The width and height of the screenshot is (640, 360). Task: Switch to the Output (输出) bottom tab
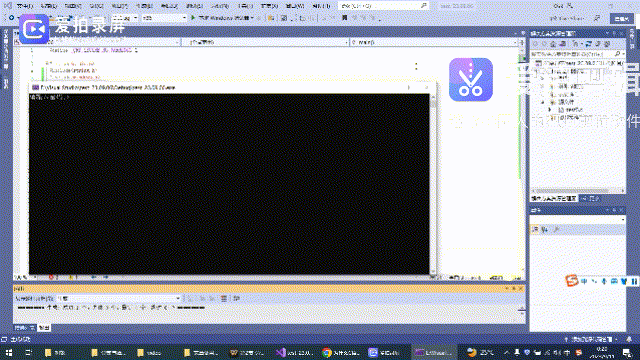pyautogui.click(x=44, y=327)
